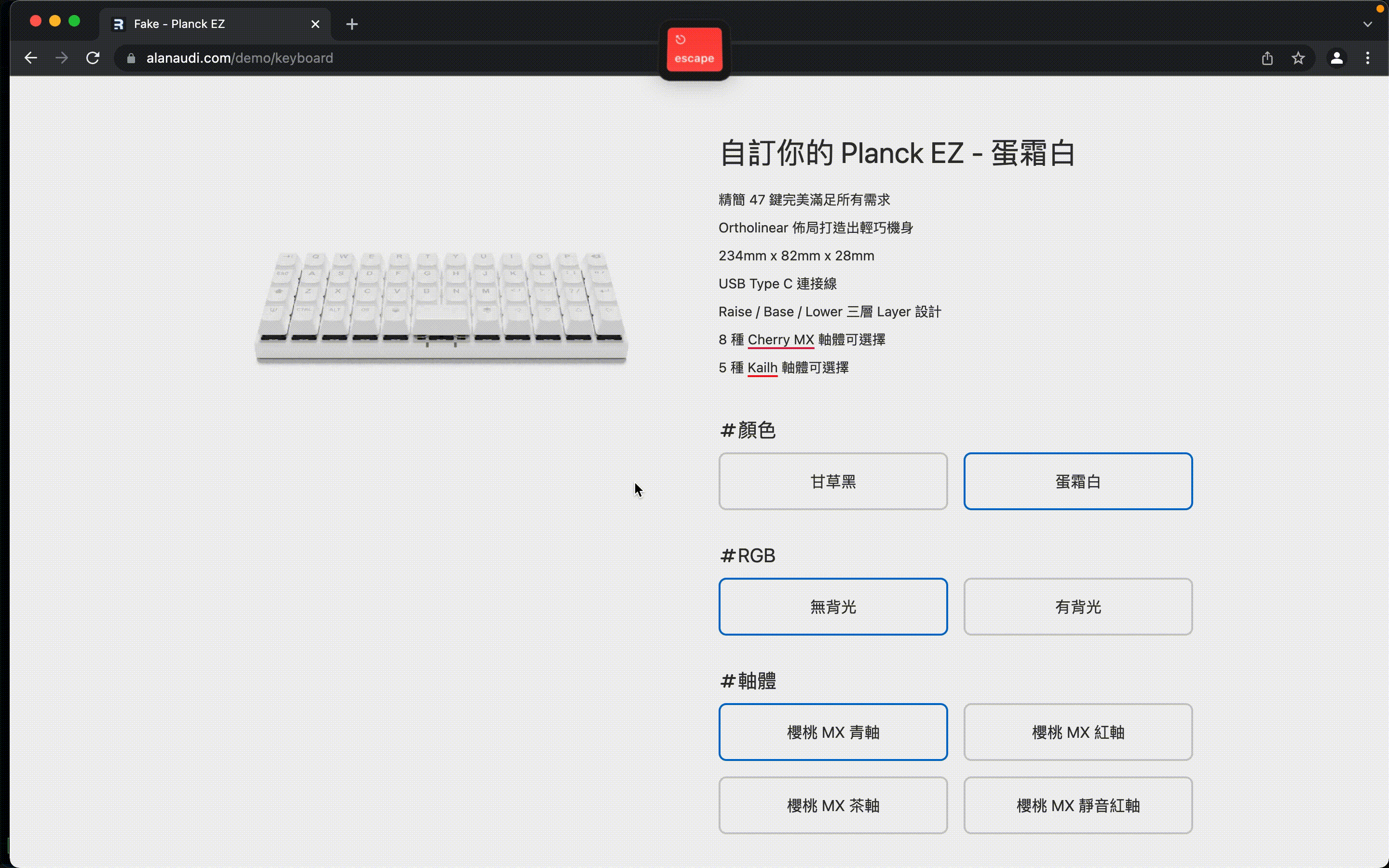Reload the current page

pyautogui.click(x=93, y=58)
